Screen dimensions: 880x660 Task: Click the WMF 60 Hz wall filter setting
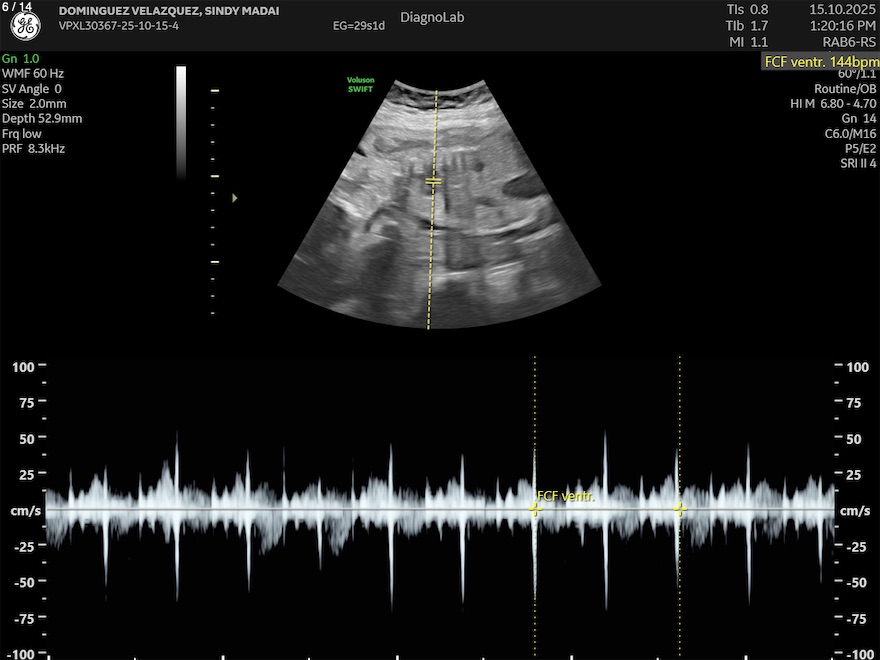(36, 74)
